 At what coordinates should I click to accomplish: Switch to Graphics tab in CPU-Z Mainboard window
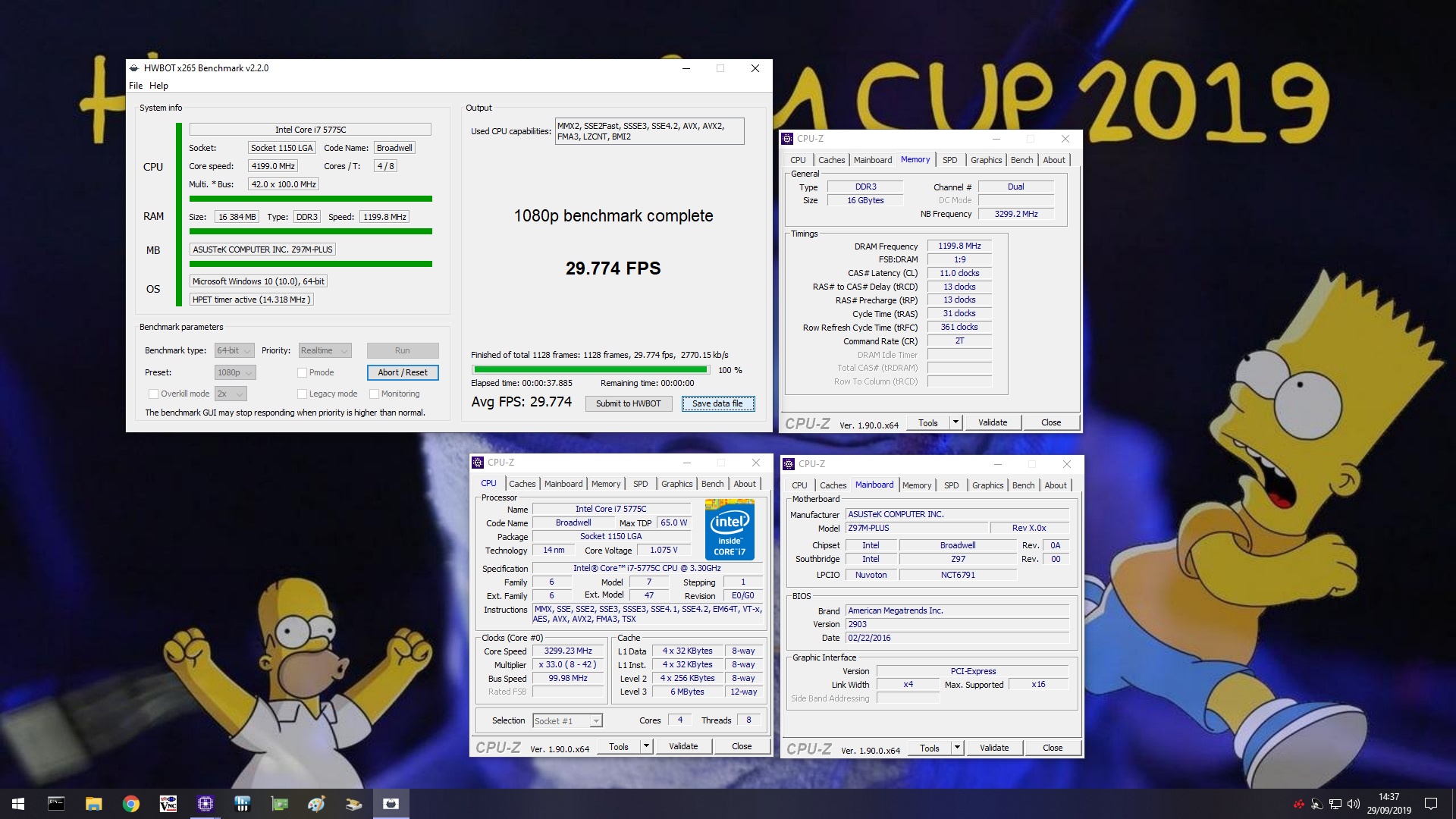[988, 485]
